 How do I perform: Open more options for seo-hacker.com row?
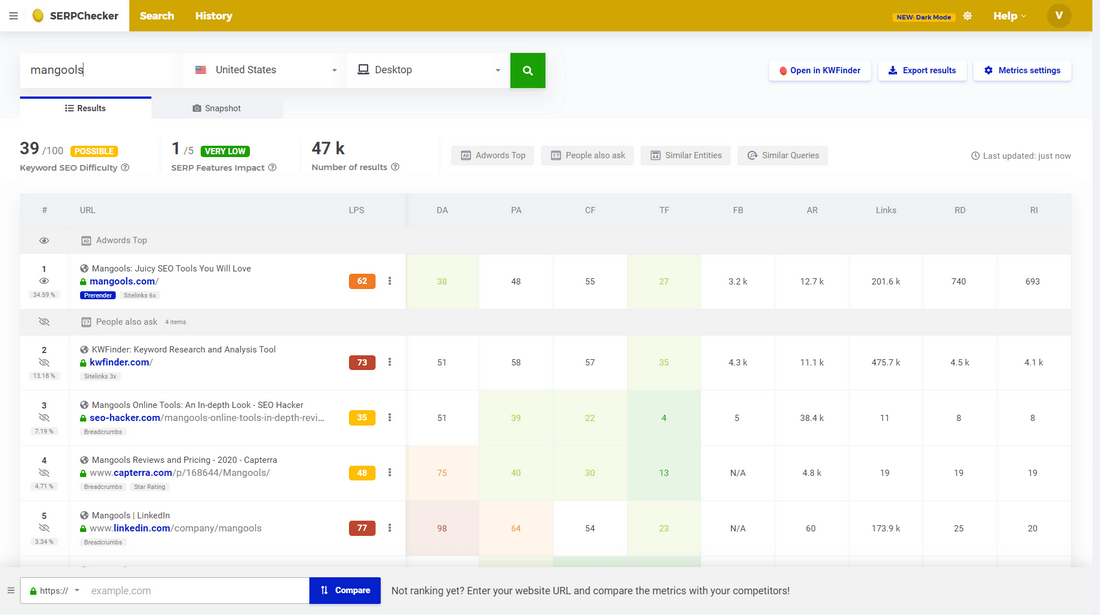pyautogui.click(x=389, y=418)
